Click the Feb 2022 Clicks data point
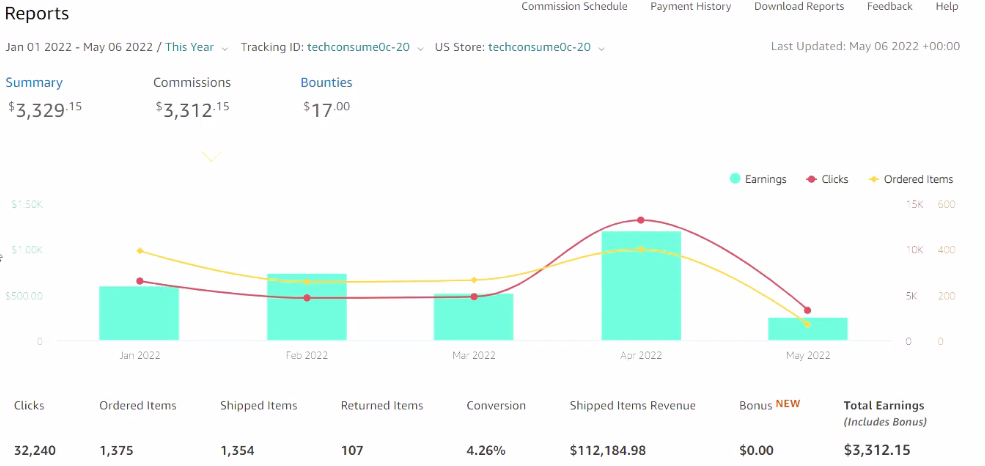Screen dimensions: 985x466 point(307,298)
